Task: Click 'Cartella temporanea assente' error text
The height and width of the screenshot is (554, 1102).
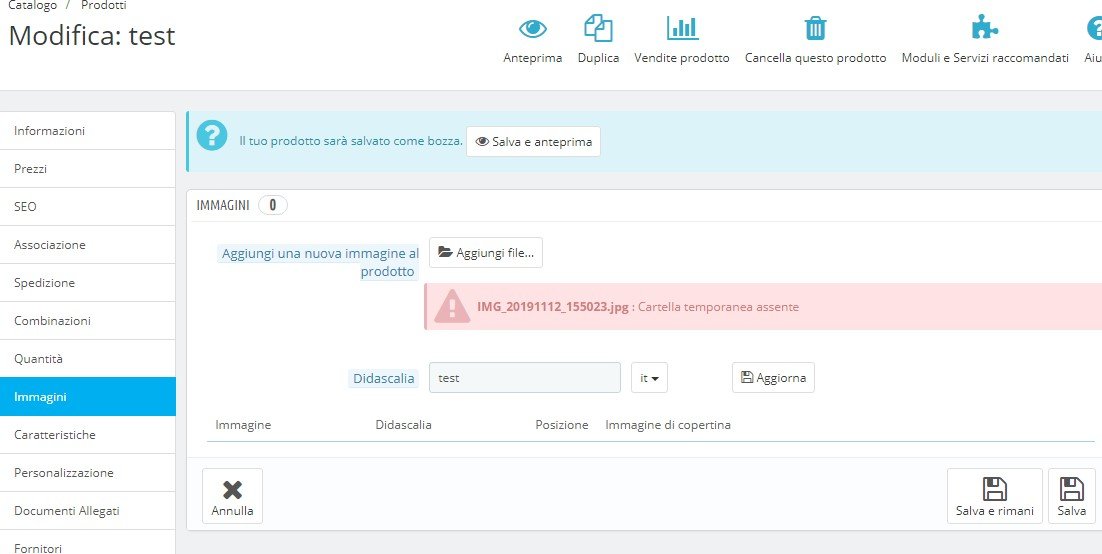Action: tap(718, 307)
